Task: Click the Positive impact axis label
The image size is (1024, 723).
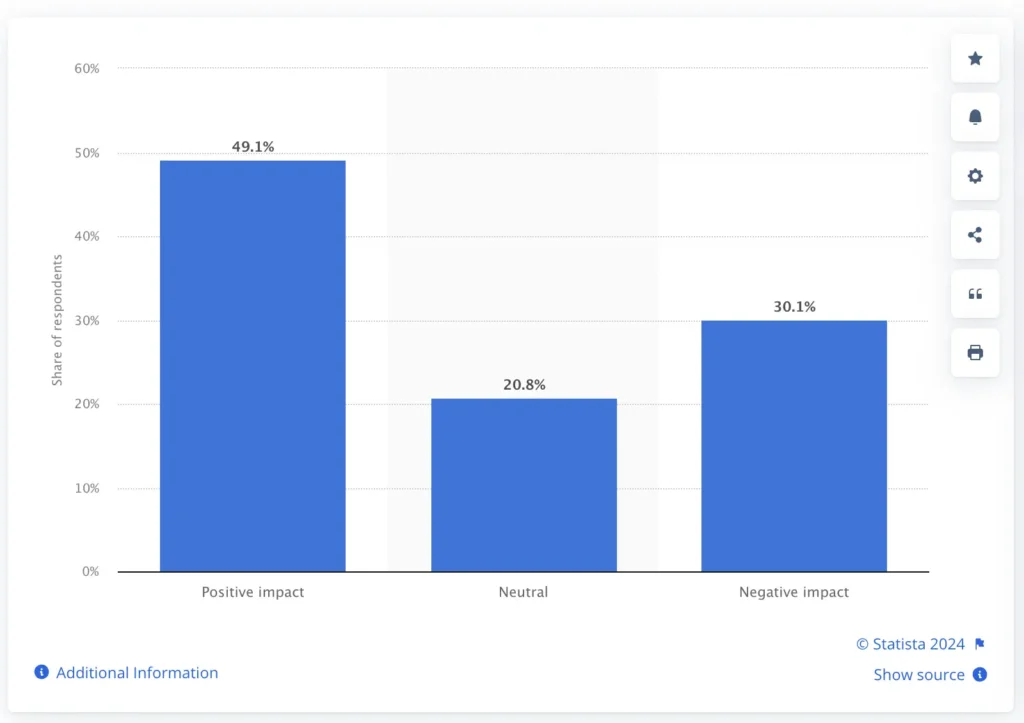Action: [253, 592]
